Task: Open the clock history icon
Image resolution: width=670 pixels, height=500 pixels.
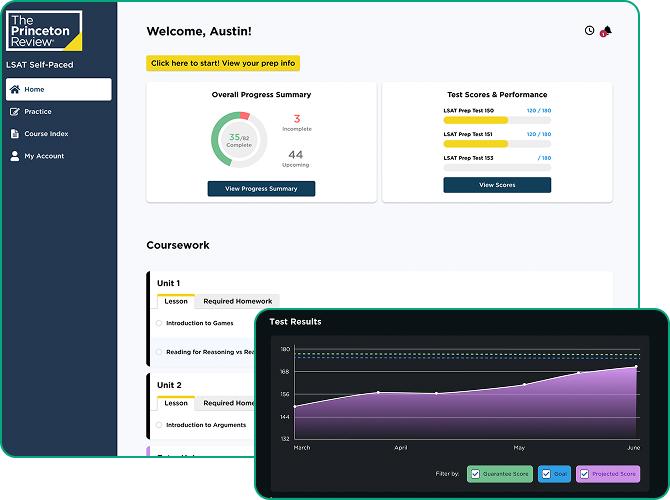Action: (589, 31)
